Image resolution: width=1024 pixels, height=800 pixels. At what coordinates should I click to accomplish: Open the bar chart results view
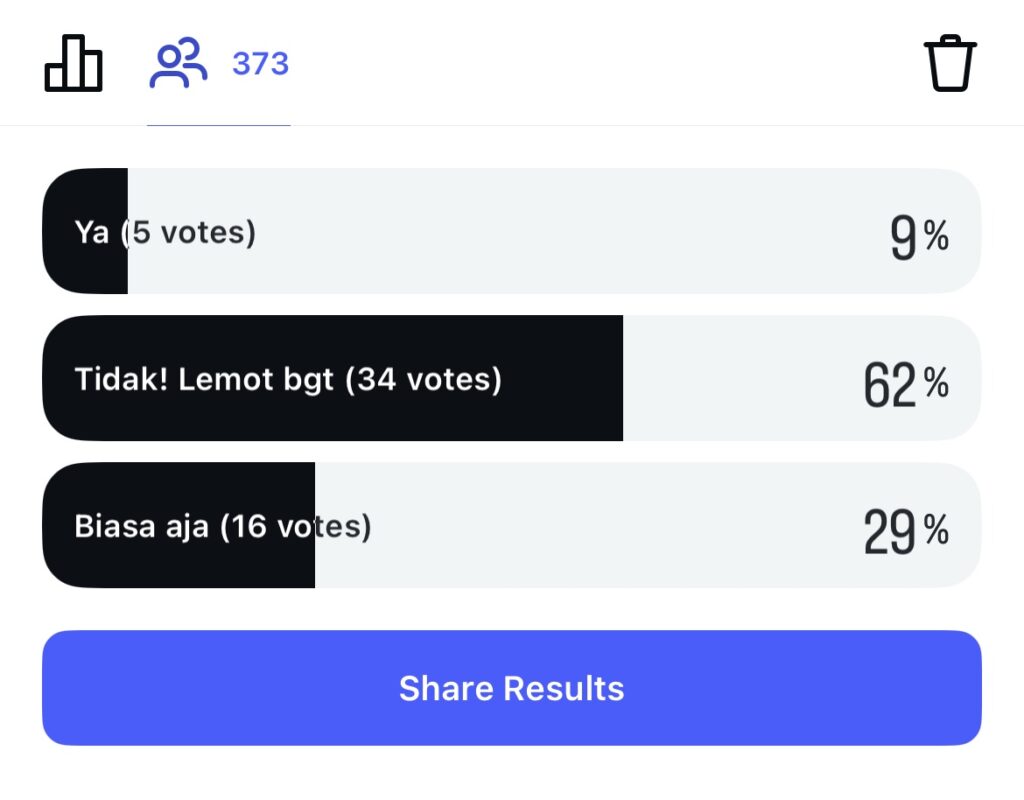coord(73,63)
